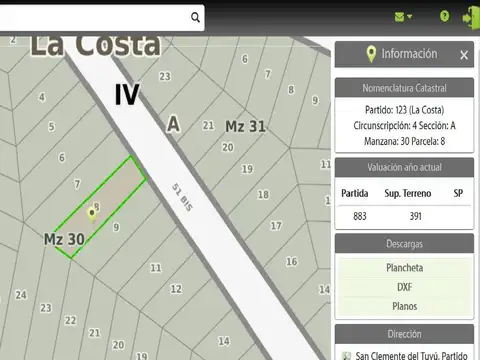The height and width of the screenshot is (360, 480).
Task: Select the Sup. Terreno value 391
Action: point(416,216)
